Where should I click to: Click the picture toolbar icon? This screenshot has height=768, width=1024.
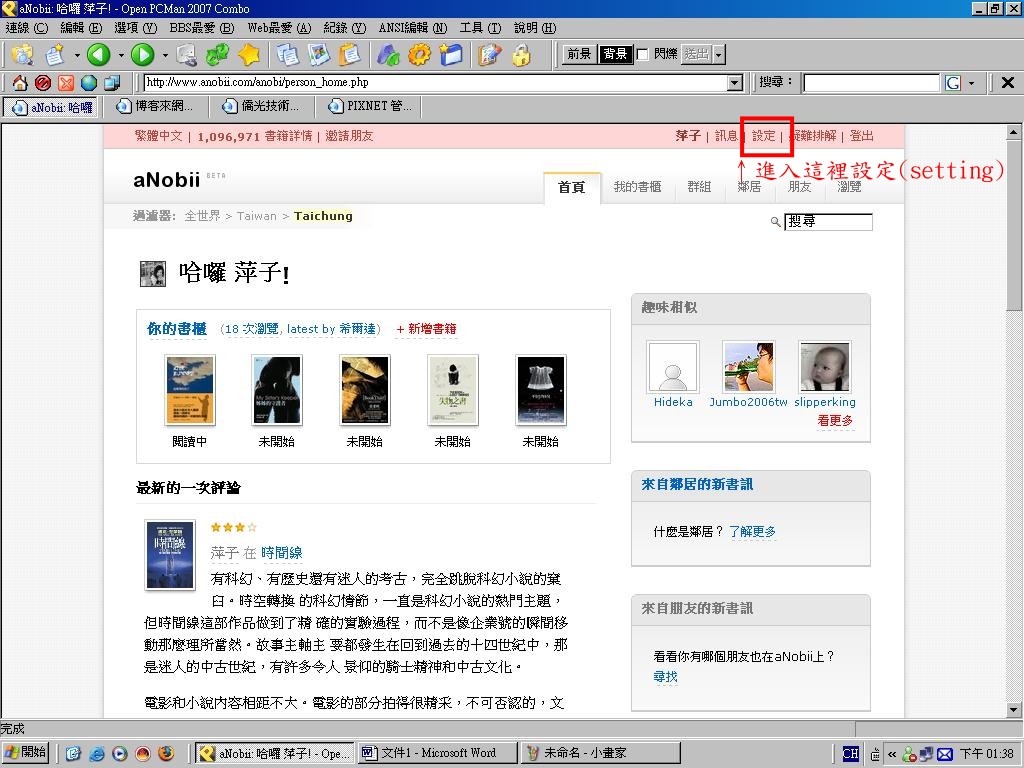tap(319, 54)
